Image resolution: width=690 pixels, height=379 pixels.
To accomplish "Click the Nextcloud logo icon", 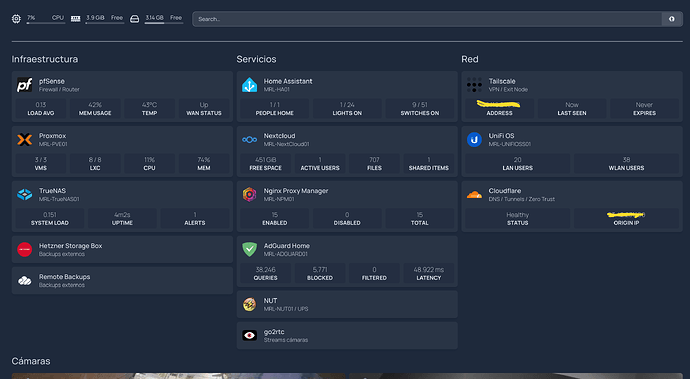I will pyautogui.click(x=250, y=140).
